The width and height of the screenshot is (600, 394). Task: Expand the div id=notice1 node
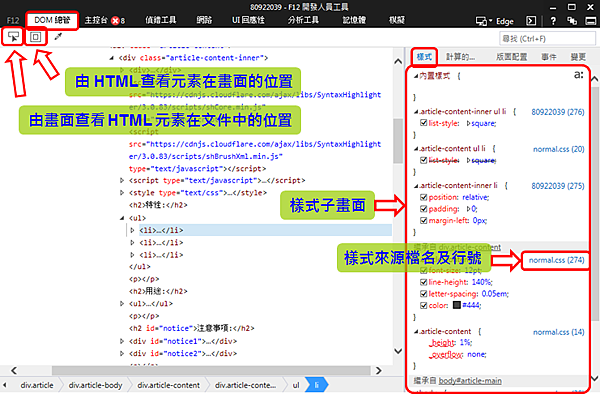click(122, 341)
